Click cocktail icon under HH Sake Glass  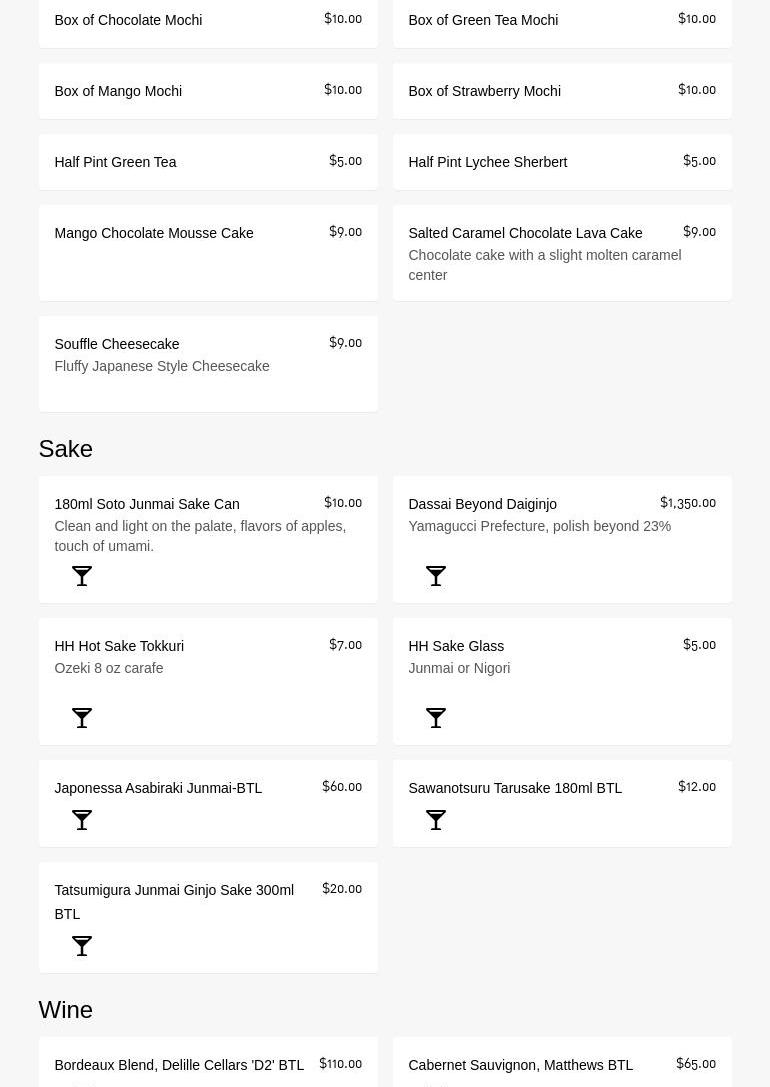click(x=436, y=718)
